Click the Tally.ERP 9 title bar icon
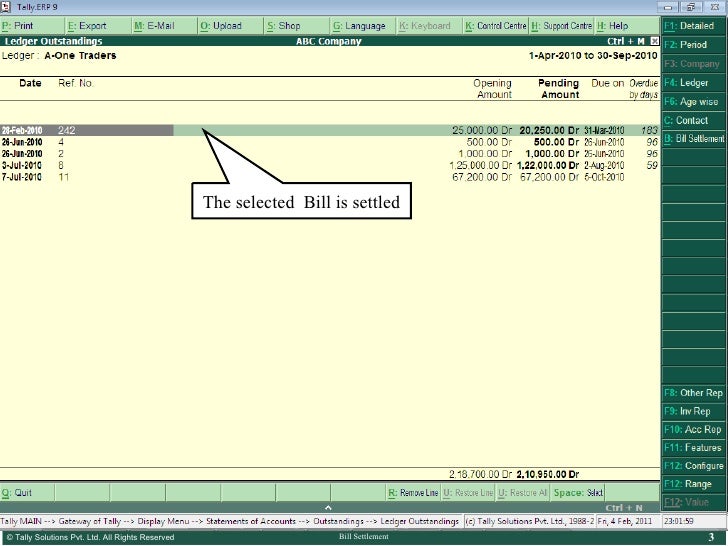The image size is (728, 546). click(x=6, y=6)
